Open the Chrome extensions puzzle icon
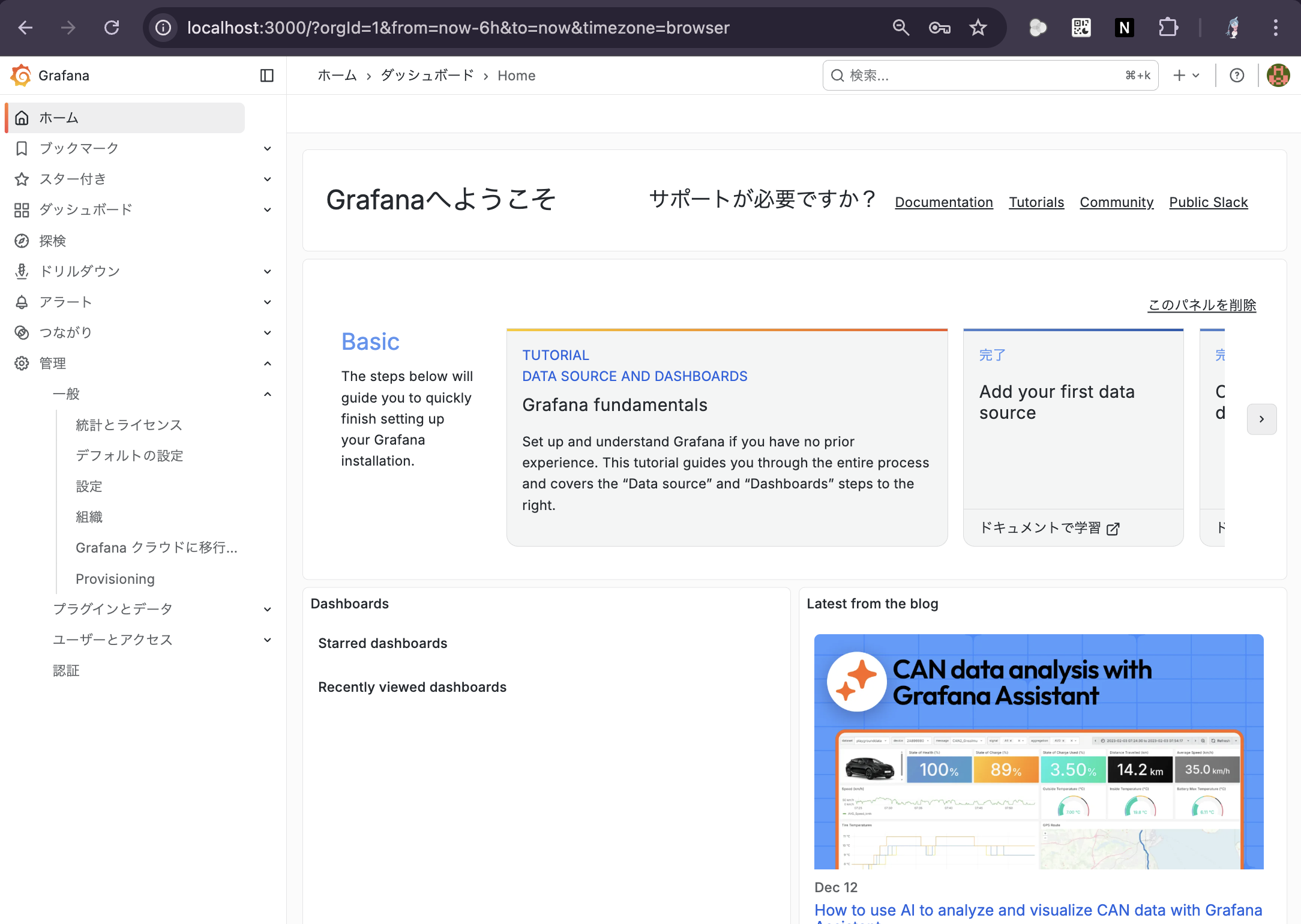Viewport: 1301px width, 924px height. click(x=1168, y=28)
